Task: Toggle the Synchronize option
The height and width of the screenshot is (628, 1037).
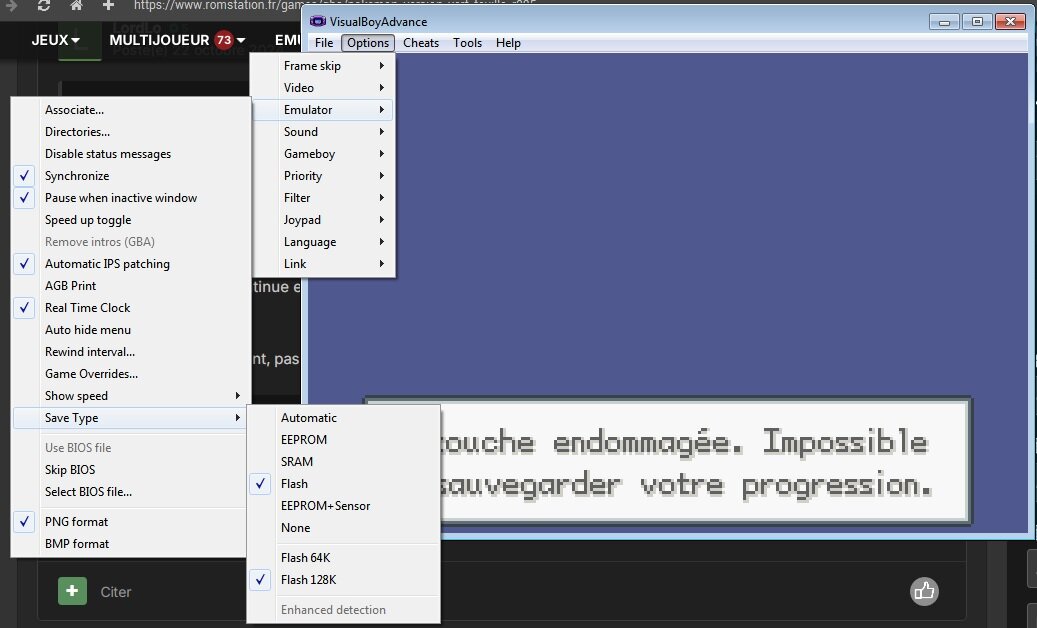Action: tap(77, 176)
